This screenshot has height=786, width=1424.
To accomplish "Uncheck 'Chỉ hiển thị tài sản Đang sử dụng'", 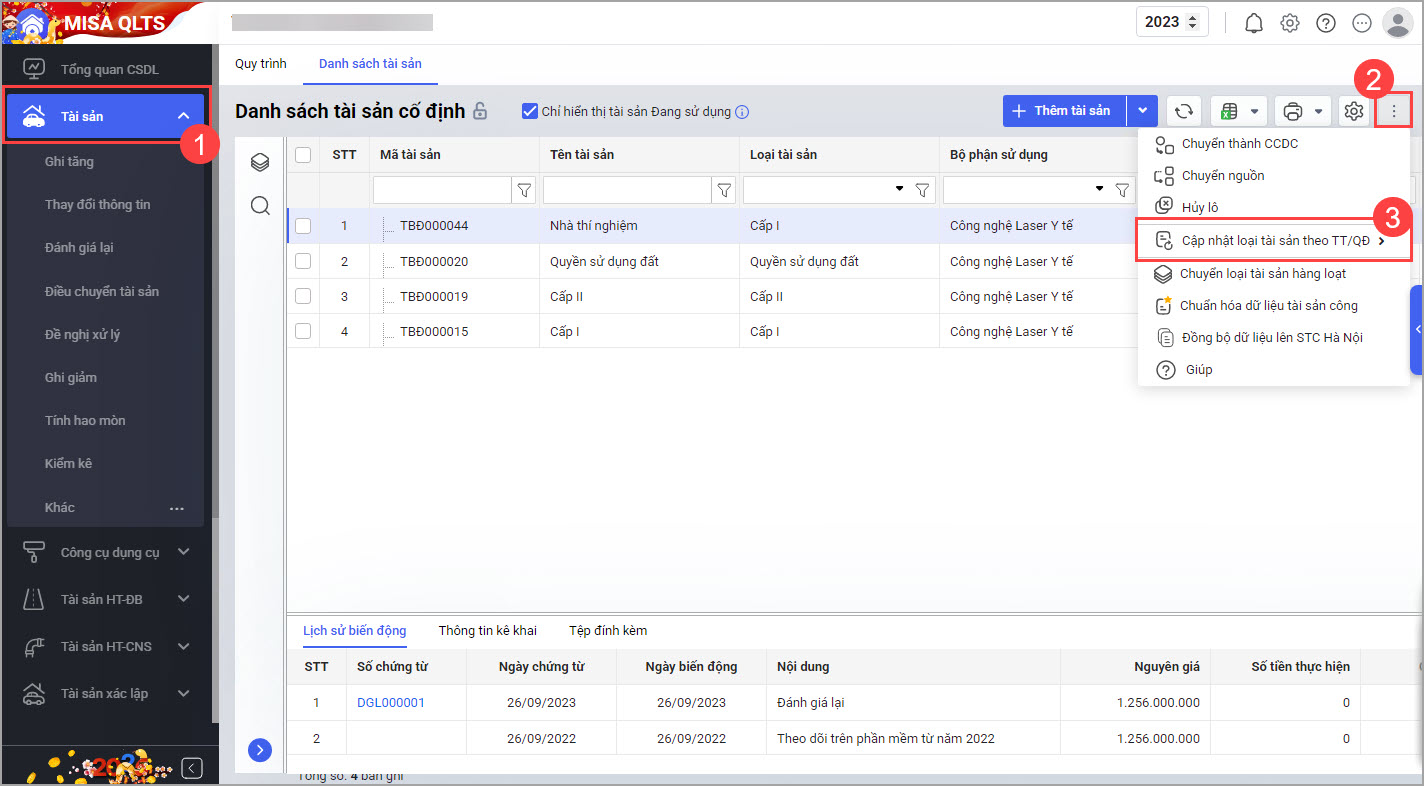I will tap(530, 111).
